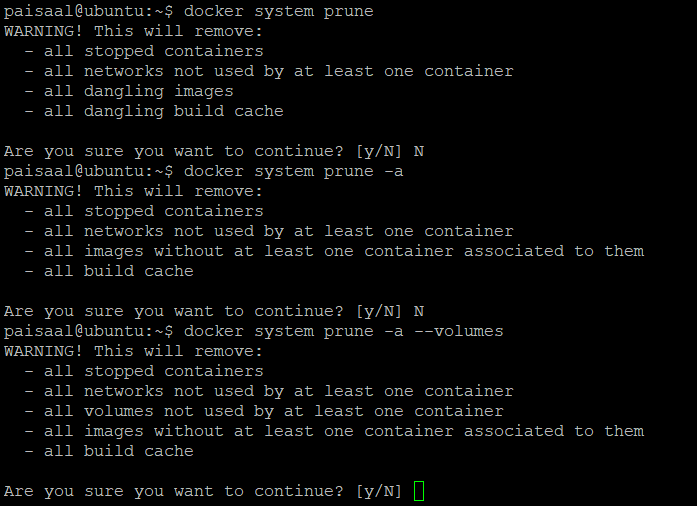The image size is (697, 506).
Task: Click the 'paisaal@ubuntu' prompt before the '--volumes' command
Action: click(x=73, y=331)
